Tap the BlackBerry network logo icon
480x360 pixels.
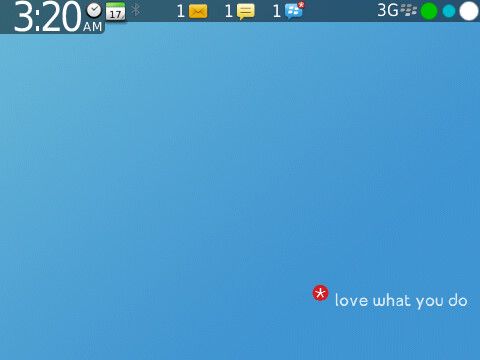point(409,10)
